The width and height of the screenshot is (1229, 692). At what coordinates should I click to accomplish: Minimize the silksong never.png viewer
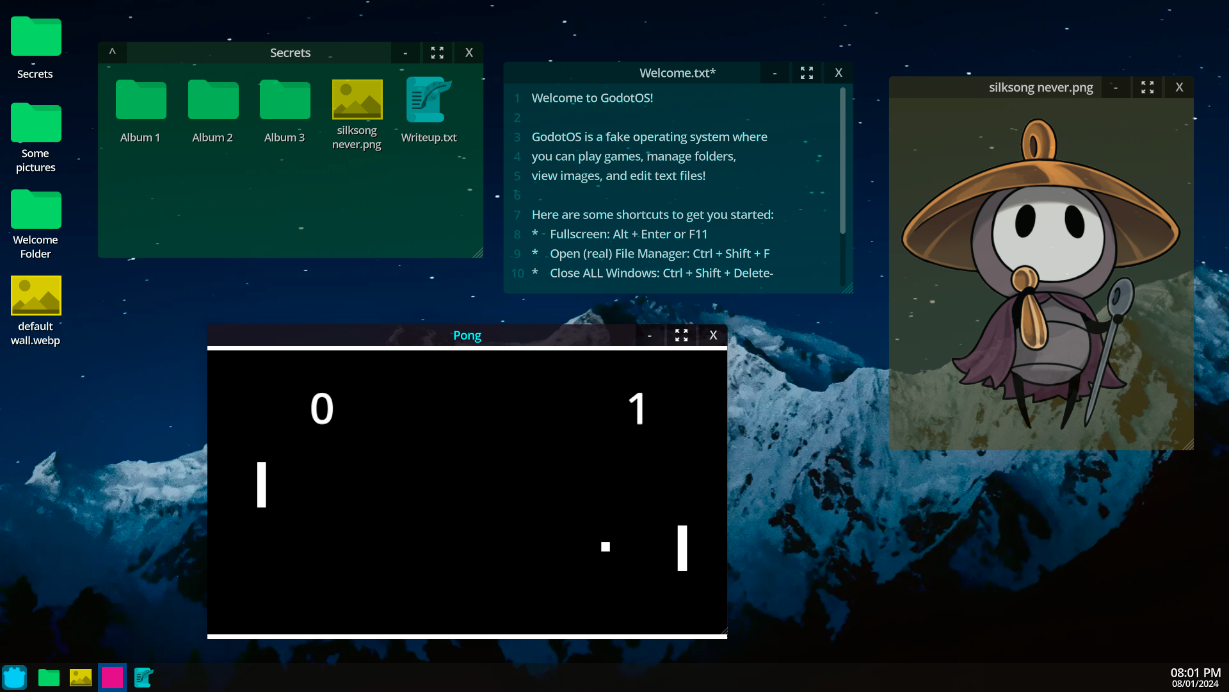1115,87
